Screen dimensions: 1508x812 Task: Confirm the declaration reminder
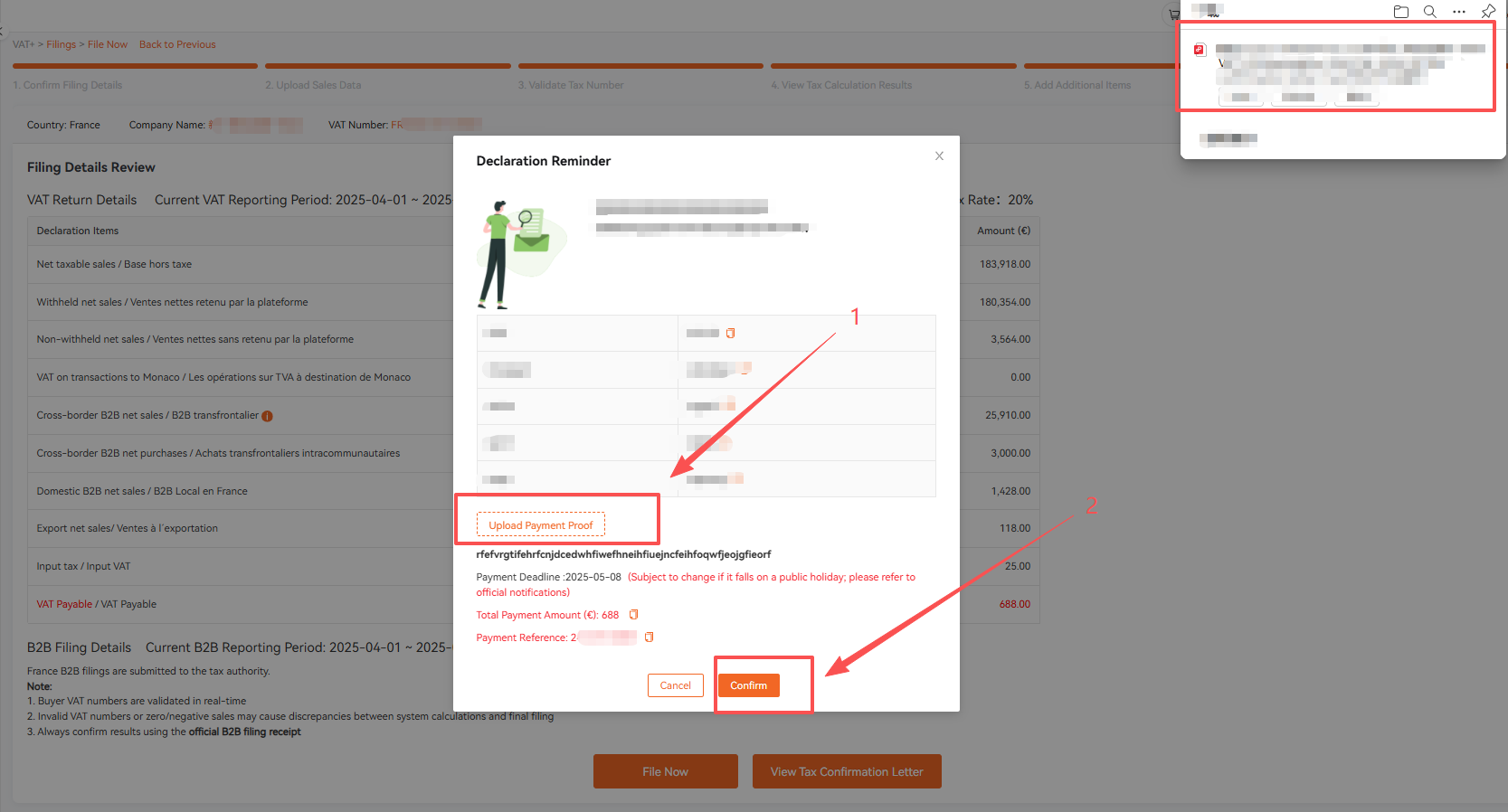[x=748, y=685]
